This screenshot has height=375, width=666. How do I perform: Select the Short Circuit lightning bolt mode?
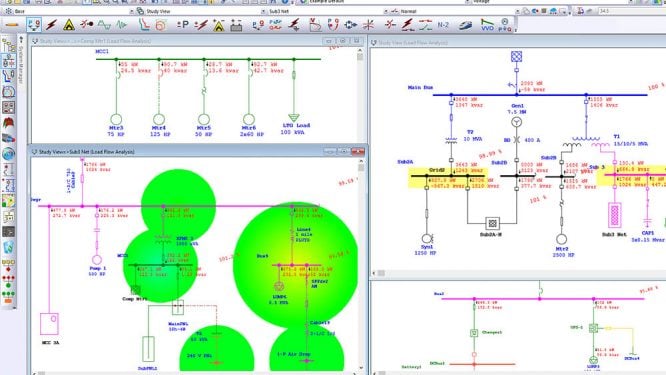(x=51, y=25)
